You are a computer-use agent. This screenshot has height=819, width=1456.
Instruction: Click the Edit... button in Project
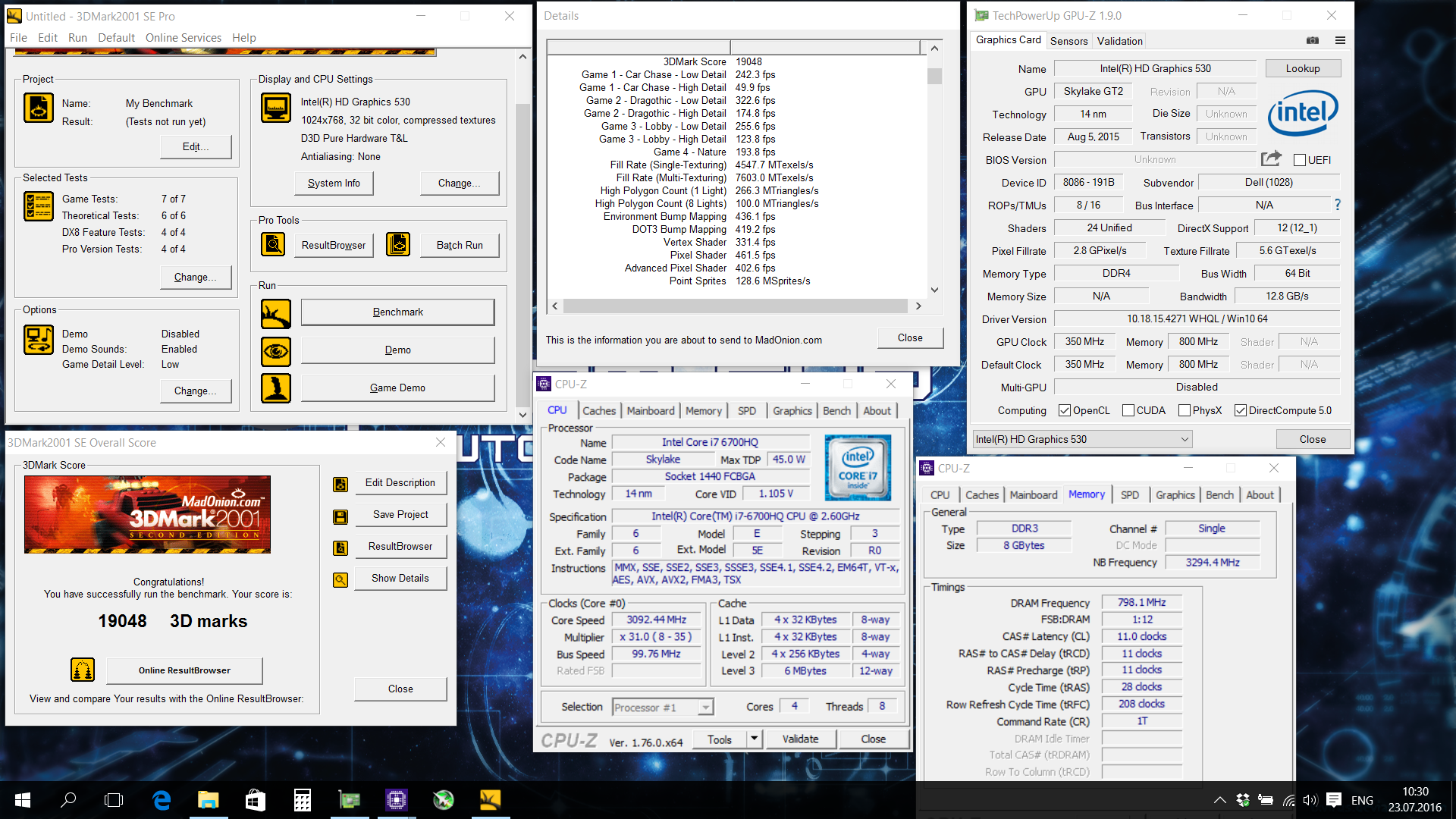pyautogui.click(x=196, y=146)
